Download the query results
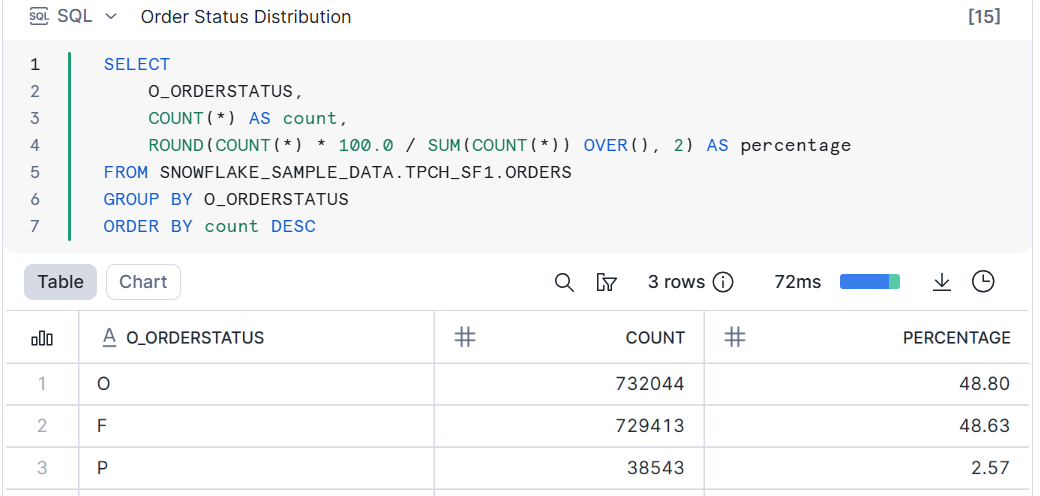This screenshot has width=1040, height=496. pos(941,282)
